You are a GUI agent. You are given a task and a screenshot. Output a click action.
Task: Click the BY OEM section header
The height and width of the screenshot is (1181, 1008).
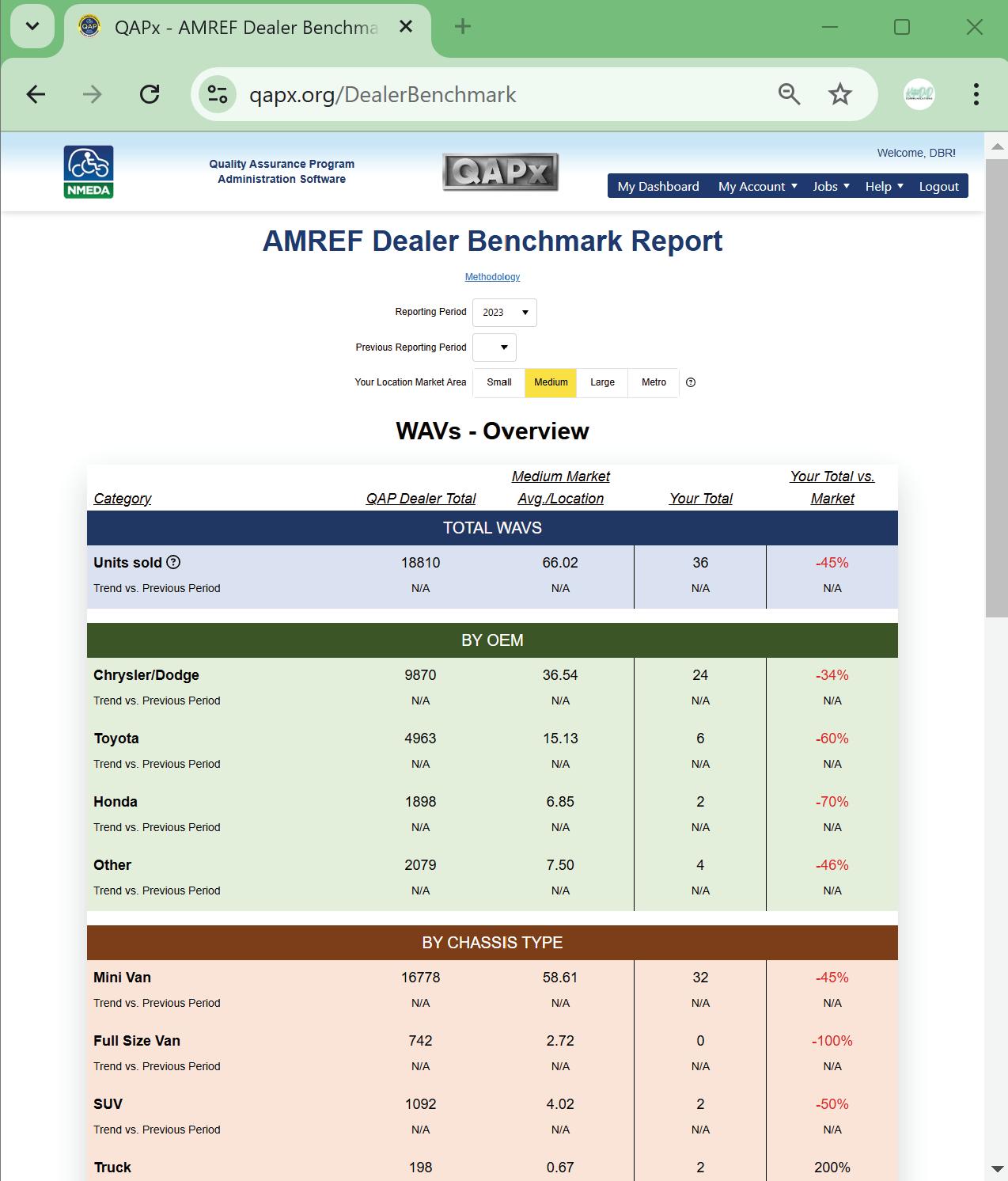(x=492, y=640)
